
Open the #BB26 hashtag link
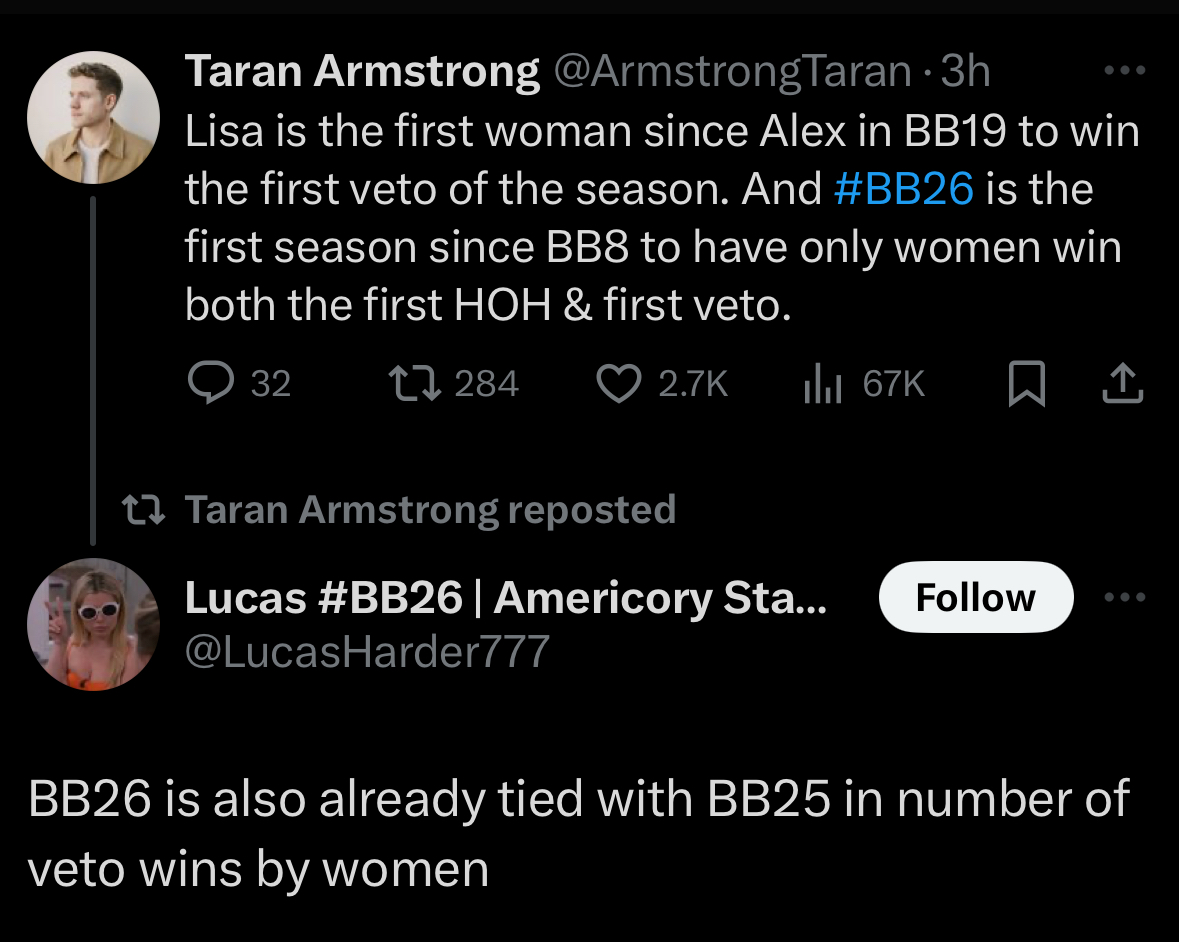click(x=904, y=188)
